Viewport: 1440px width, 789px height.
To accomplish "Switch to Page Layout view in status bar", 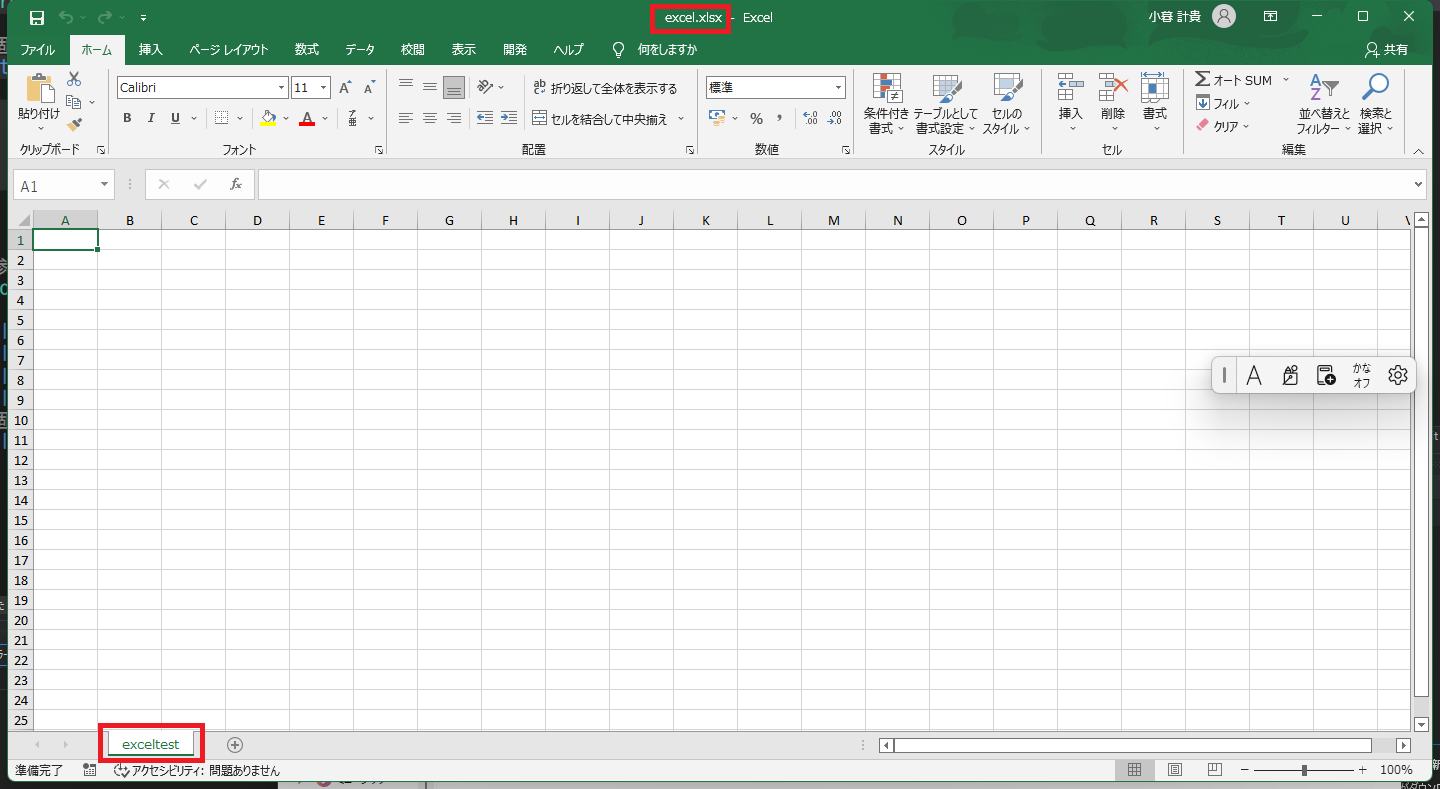I will [x=1174, y=769].
